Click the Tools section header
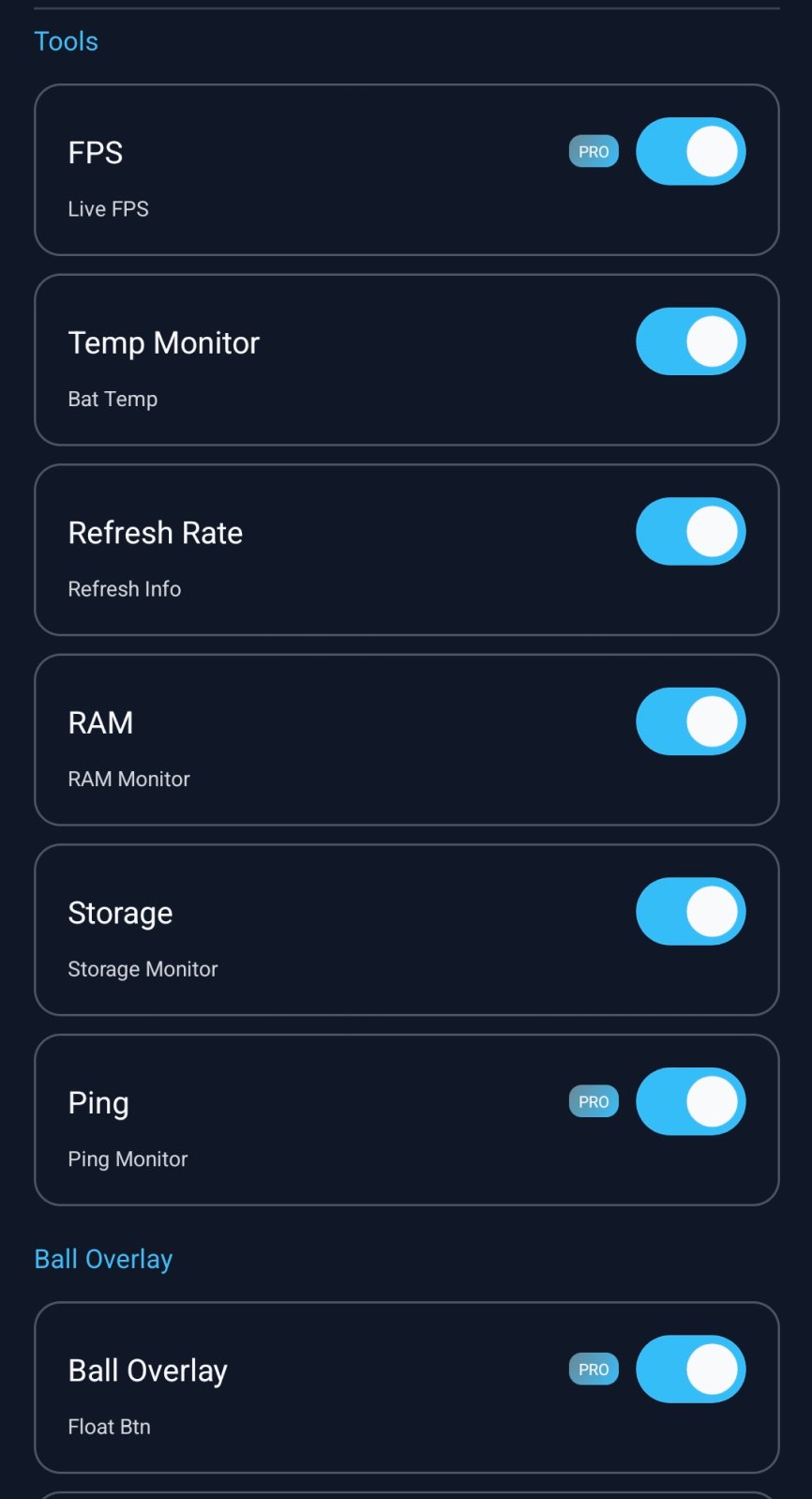 coord(66,41)
